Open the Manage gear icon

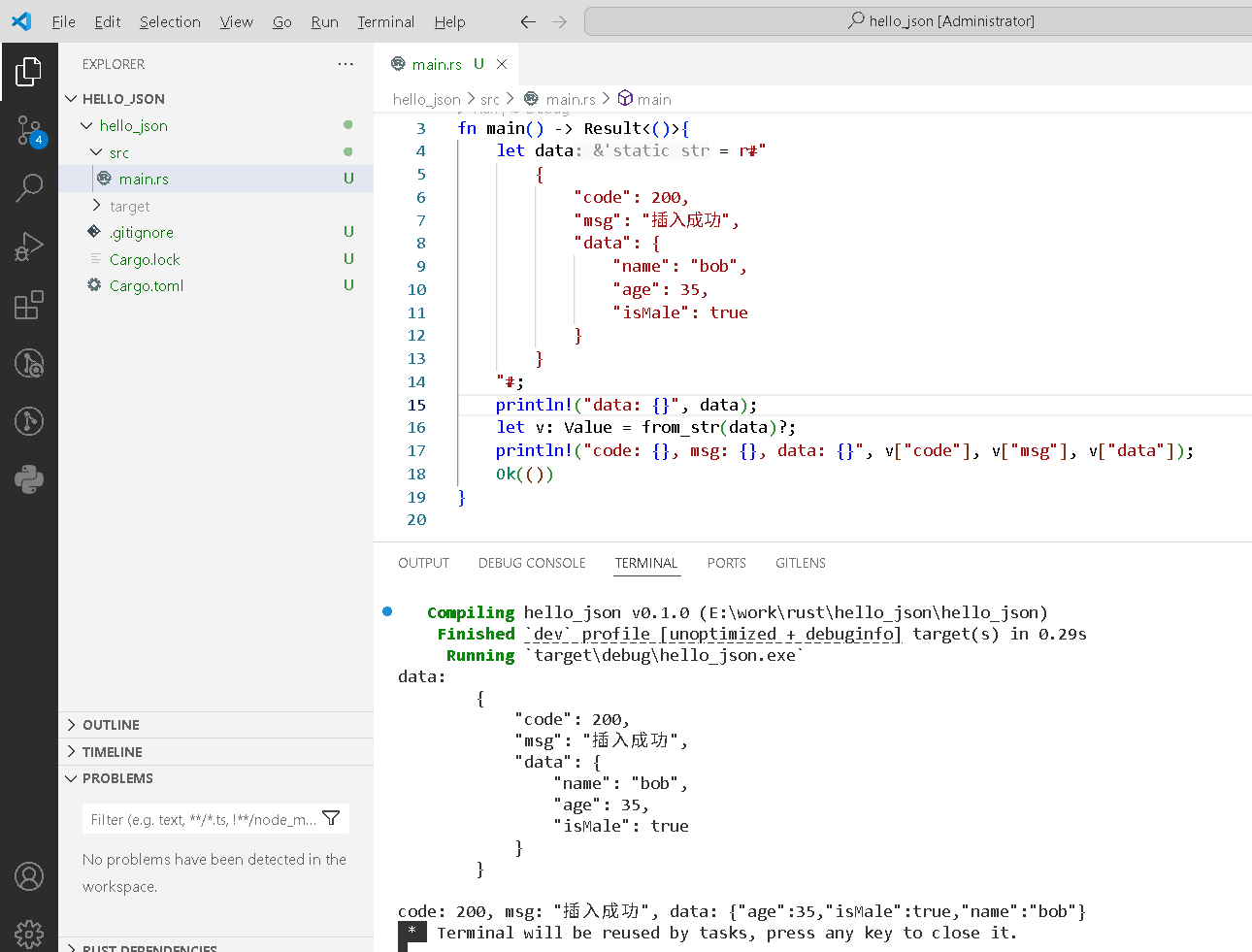click(x=29, y=933)
